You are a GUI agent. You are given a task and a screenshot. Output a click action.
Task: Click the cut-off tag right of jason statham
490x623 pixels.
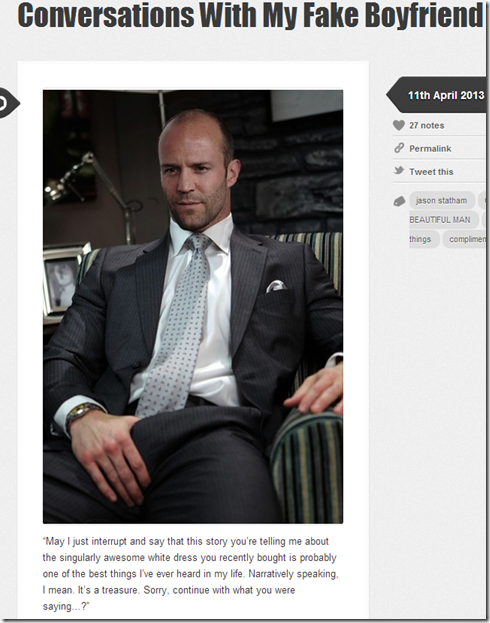pyautogui.click(x=482, y=201)
